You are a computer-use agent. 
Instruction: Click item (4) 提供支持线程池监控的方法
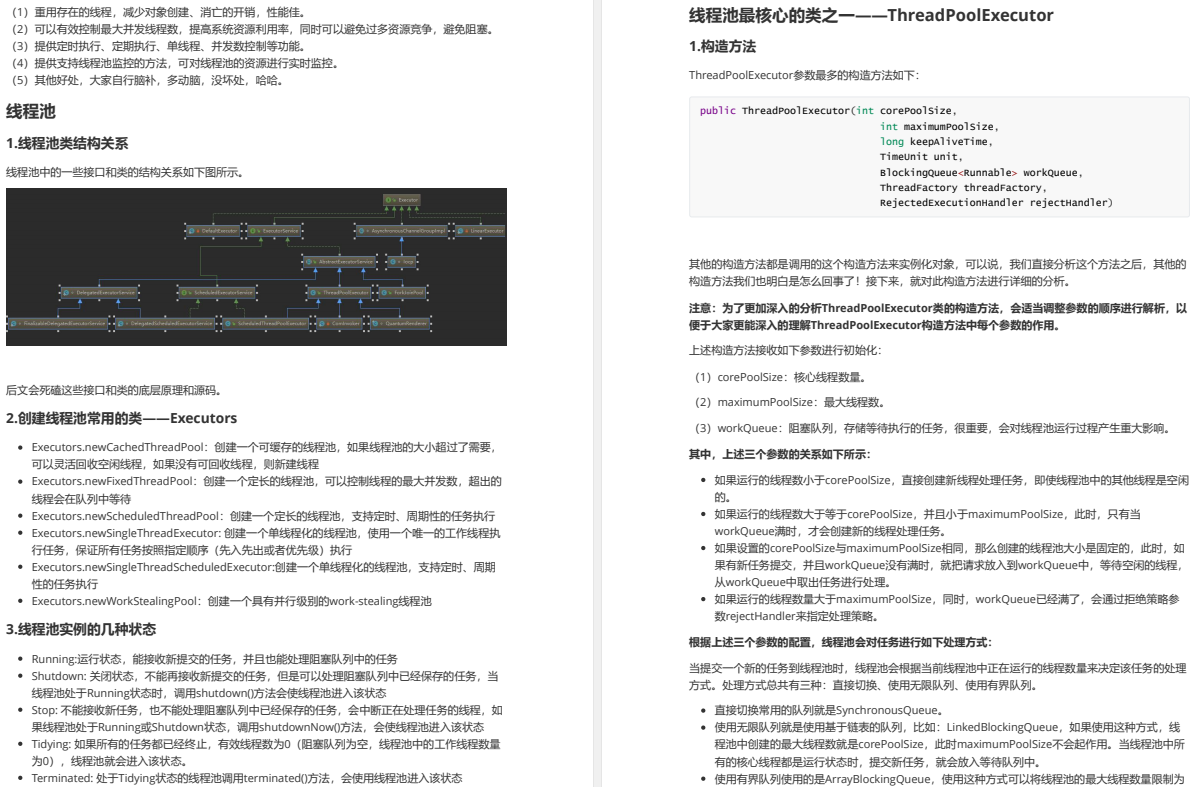point(175,63)
